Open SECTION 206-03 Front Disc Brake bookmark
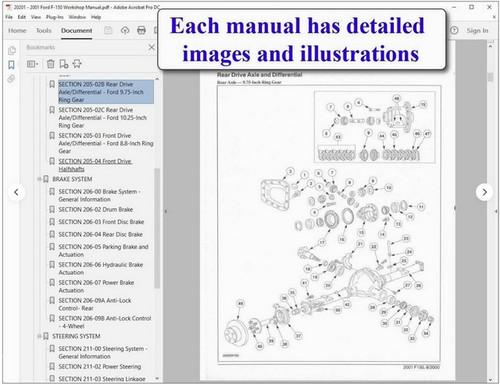The height and width of the screenshot is (385, 500). click(101, 222)
